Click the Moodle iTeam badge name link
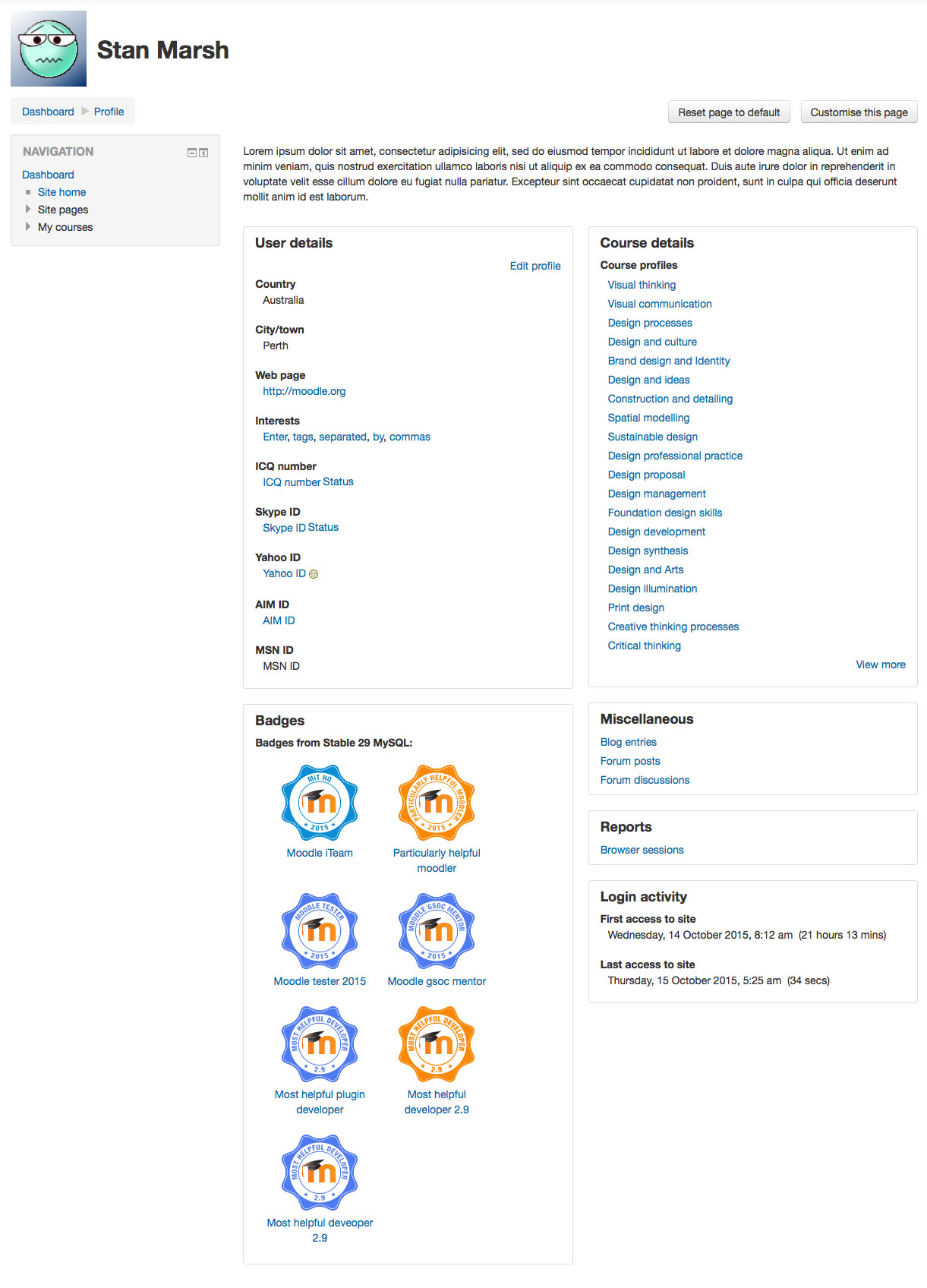 [x=320, y=853]
